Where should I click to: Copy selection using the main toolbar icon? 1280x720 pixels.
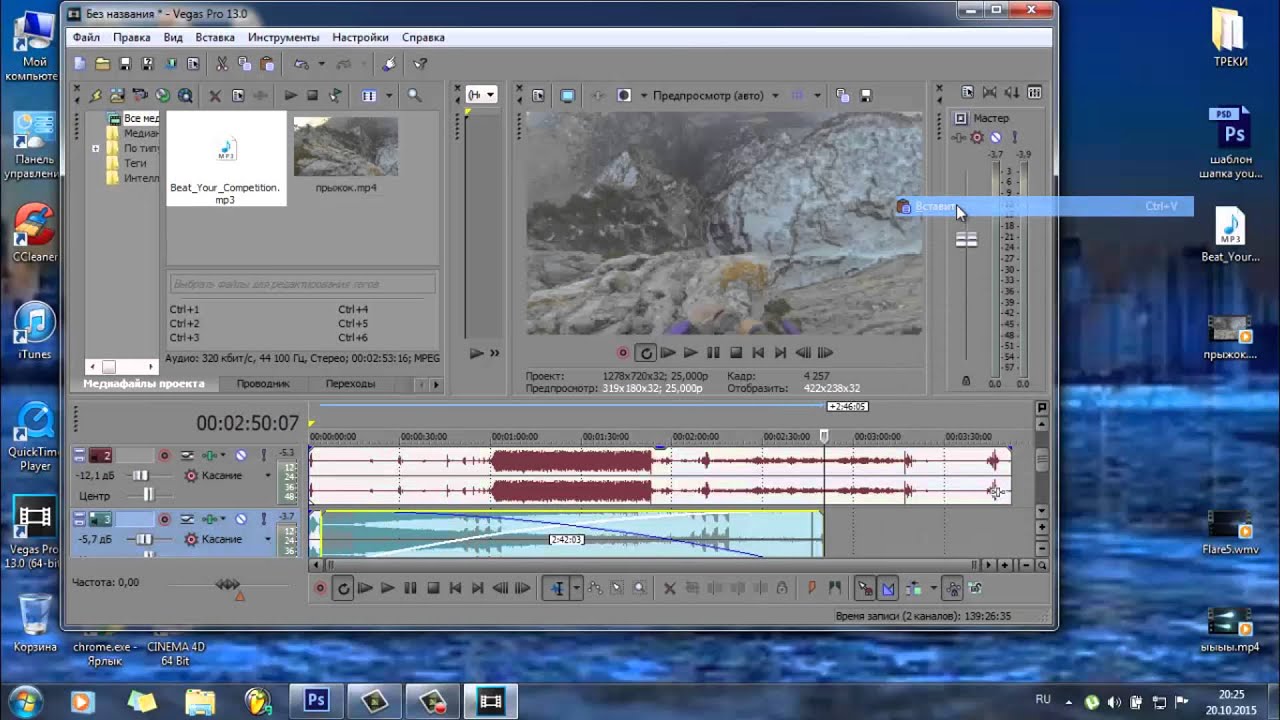tap(244, 64)
